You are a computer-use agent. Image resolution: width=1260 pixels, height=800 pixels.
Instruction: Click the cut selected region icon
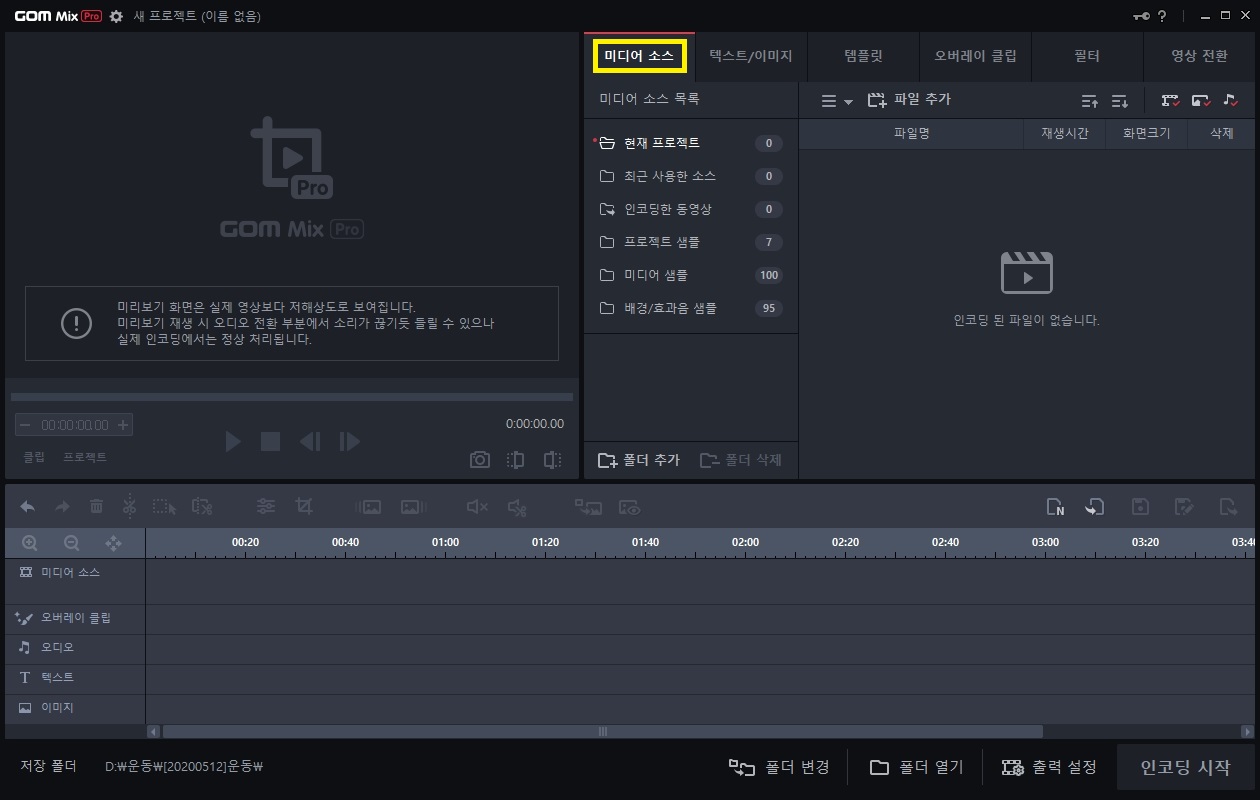click(202, 507)
